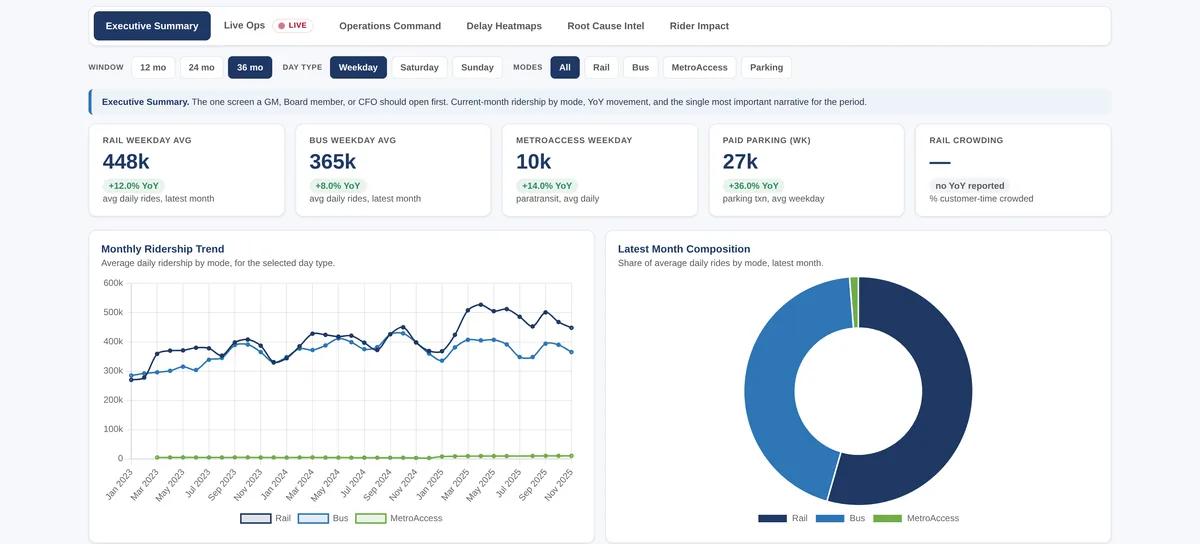Screen dimensions: 1200x544
Task: Click the last Bus data point on trend
Action: (571, 352)
